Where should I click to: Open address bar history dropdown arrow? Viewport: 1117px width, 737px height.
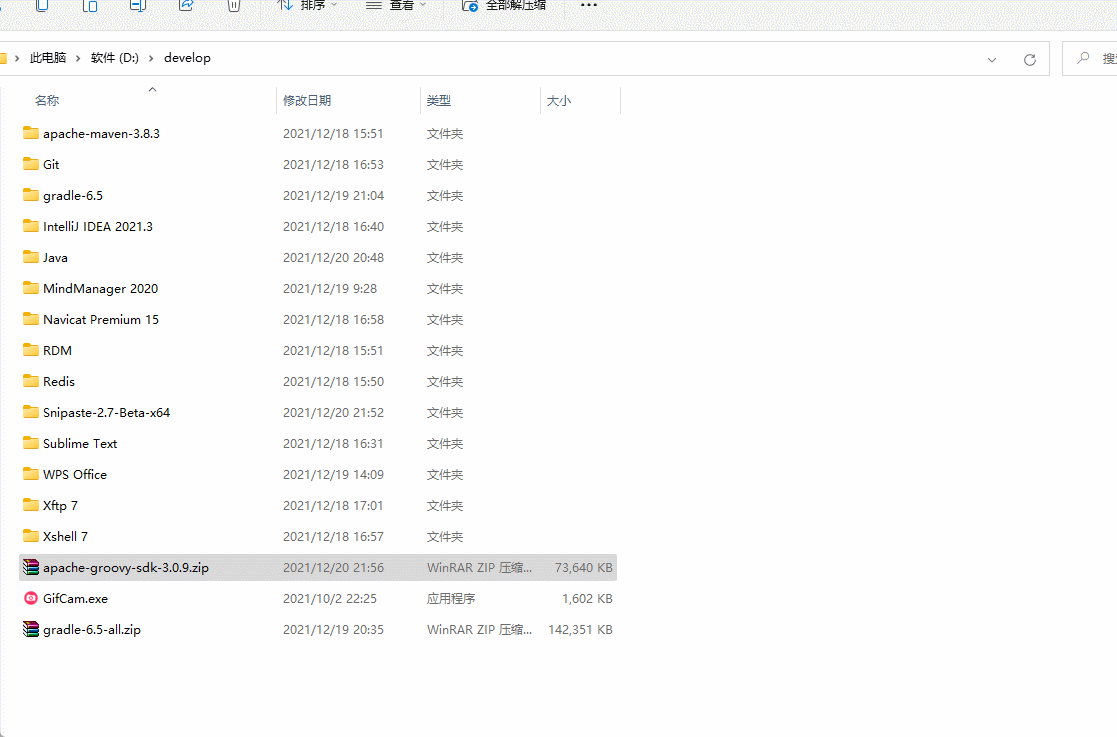coord(992,60)
